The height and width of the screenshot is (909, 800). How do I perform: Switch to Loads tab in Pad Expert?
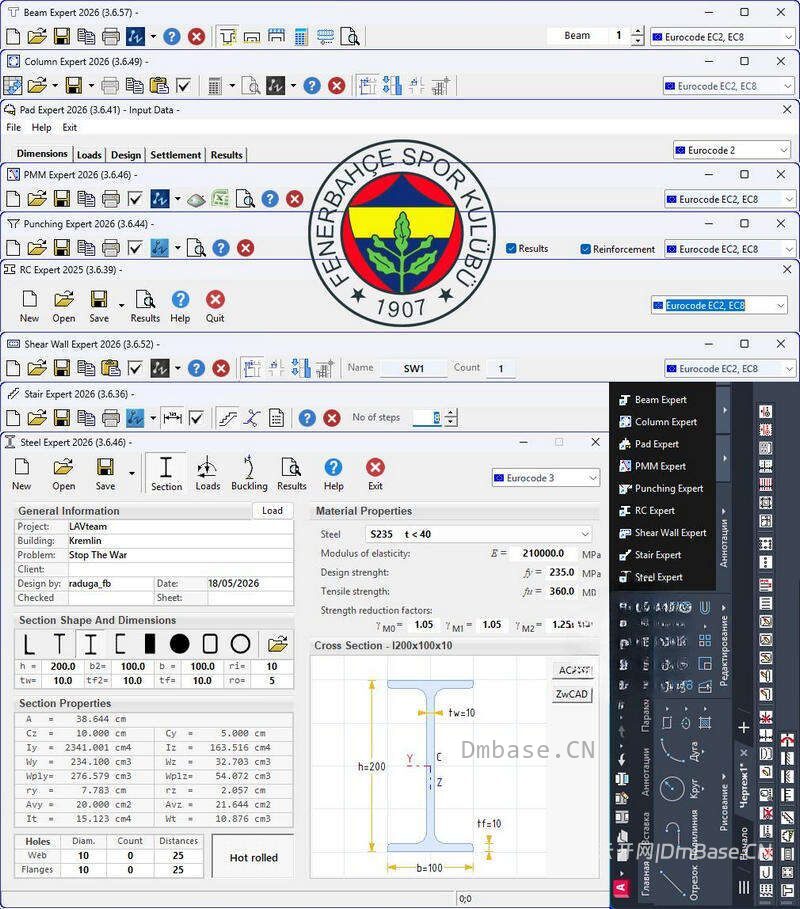pos(89,155)
